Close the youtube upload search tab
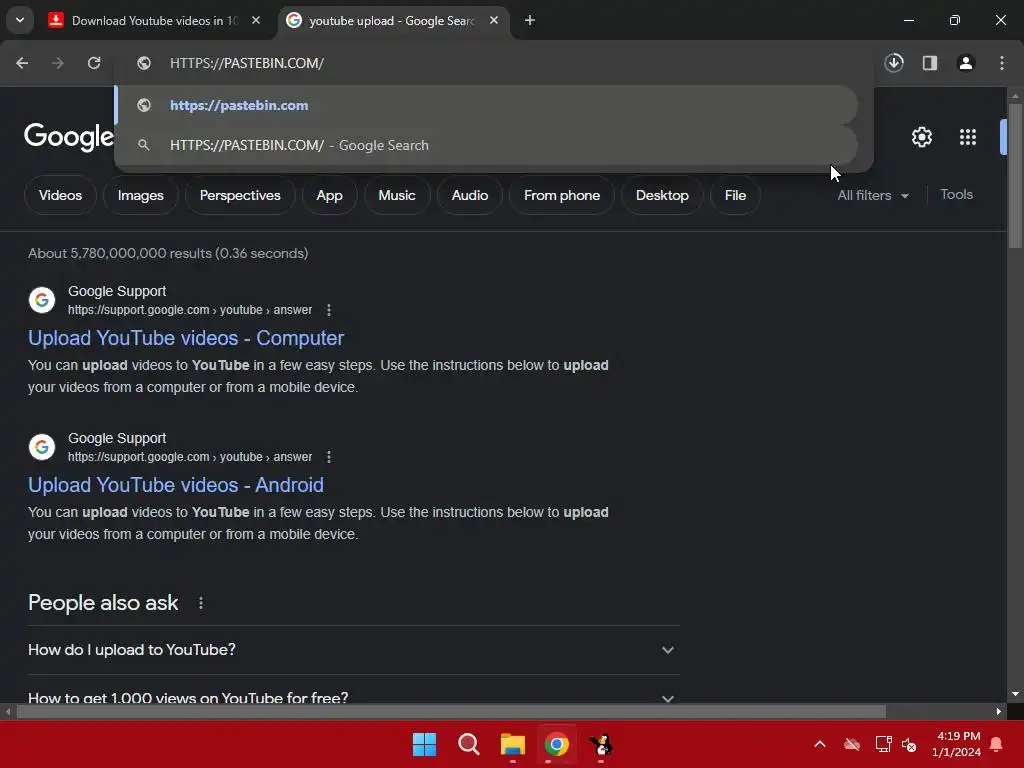Viewport: 1024px width, 768px height. click(494, 21)
